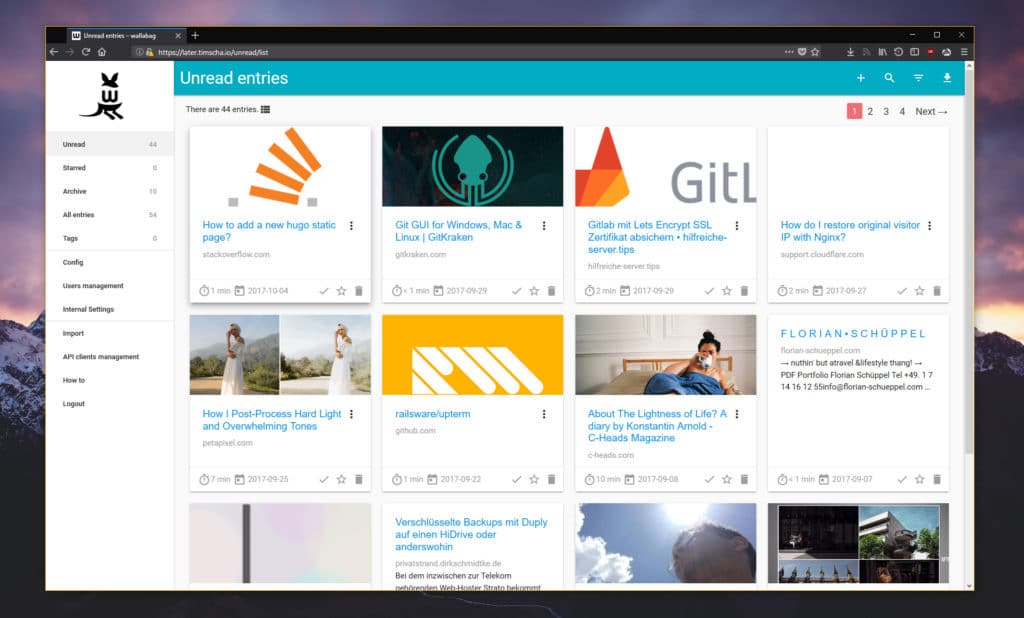This screenshot has height=618, width=1024.
Task: Open options menu for GitKraken card
Action: click(544, 225)
